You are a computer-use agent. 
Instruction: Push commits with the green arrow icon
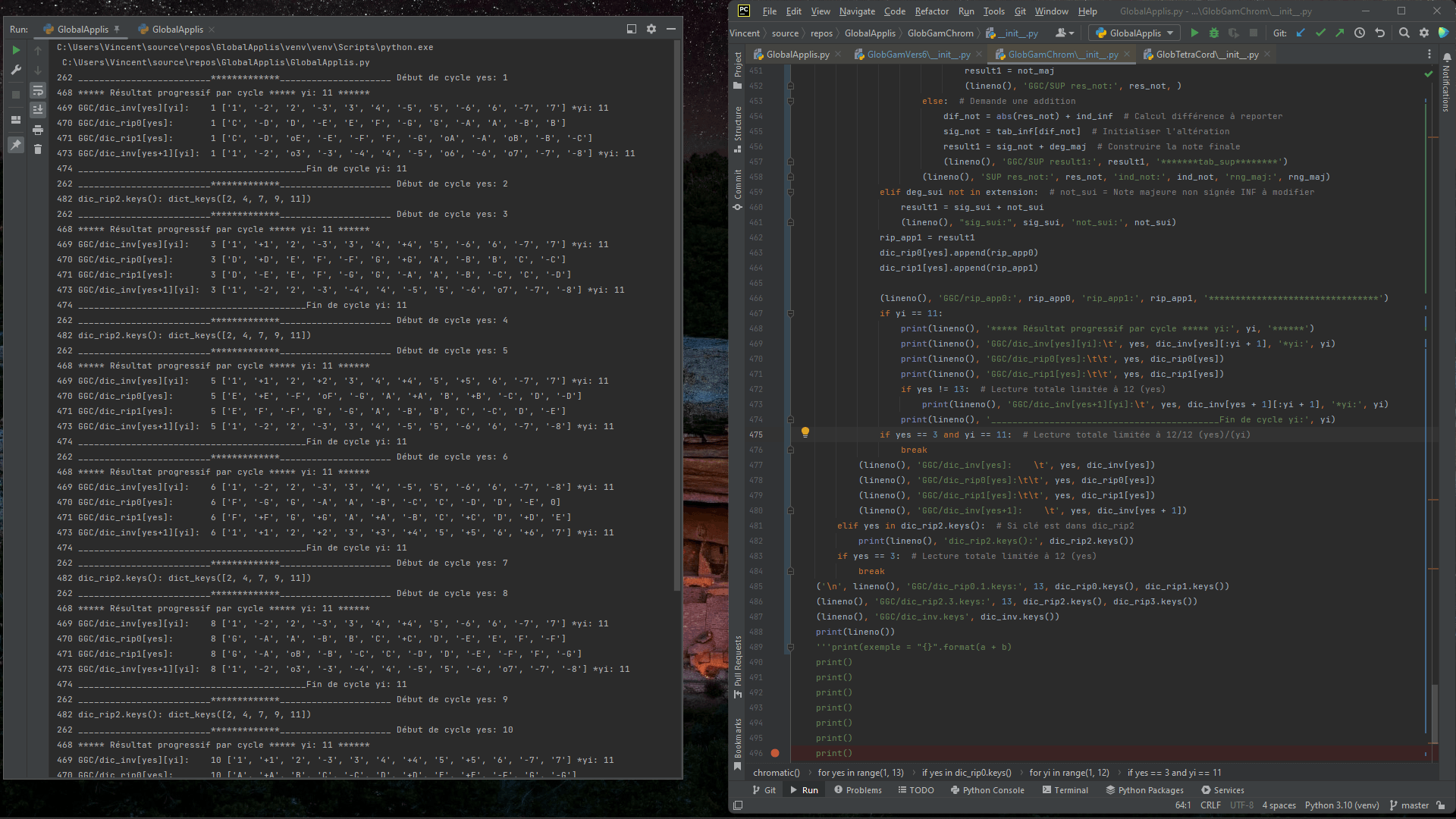(1340, 33)
